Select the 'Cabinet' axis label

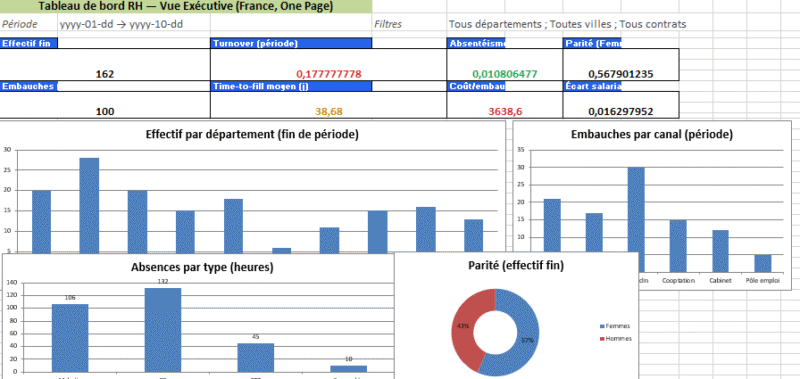(720, 281)
